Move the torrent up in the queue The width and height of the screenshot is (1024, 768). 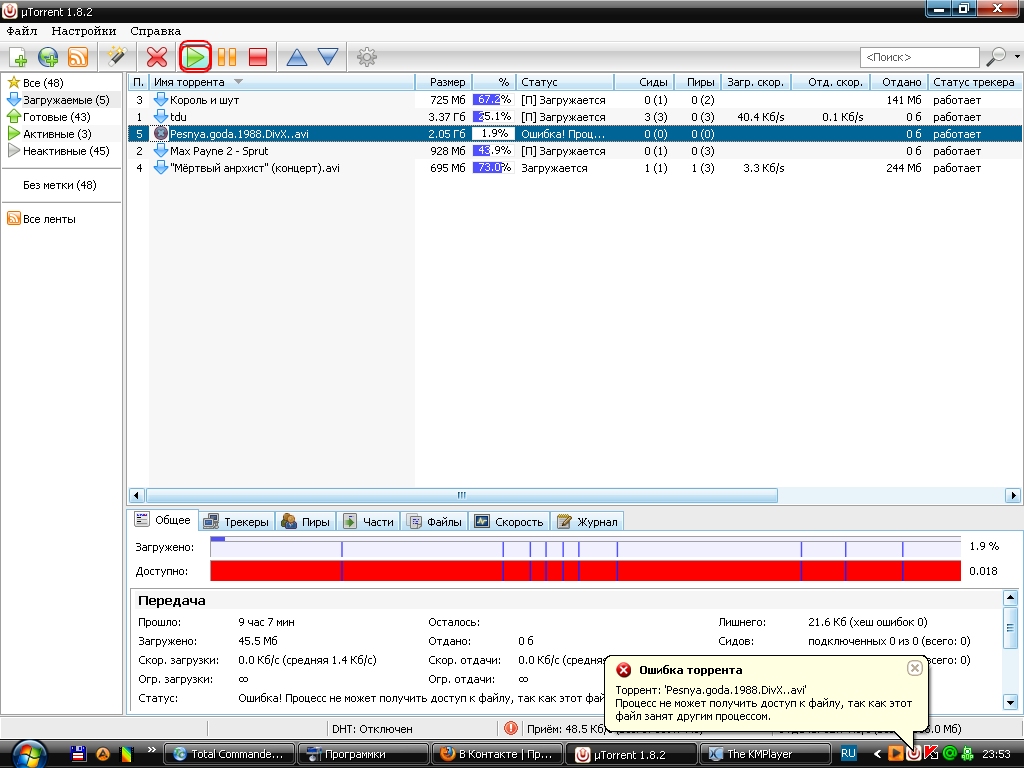pyautogui.click(x=297, y=57)
